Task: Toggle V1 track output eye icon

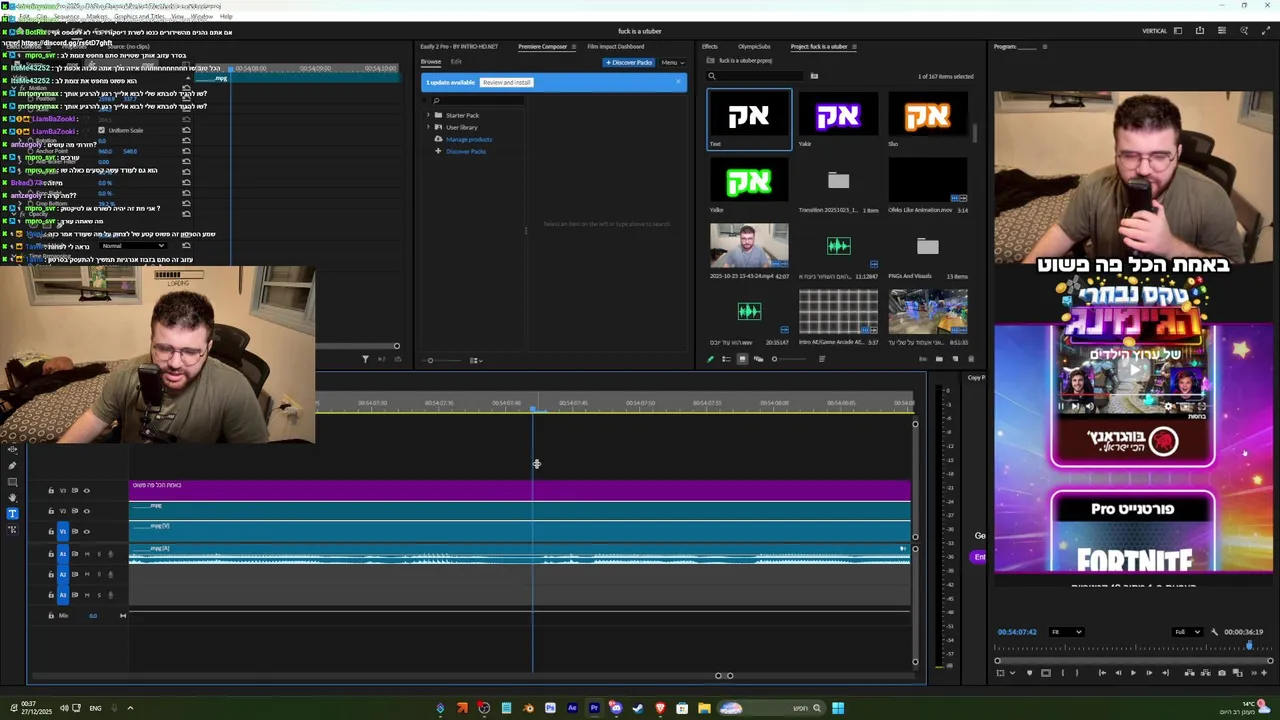Action: [87, 531]
